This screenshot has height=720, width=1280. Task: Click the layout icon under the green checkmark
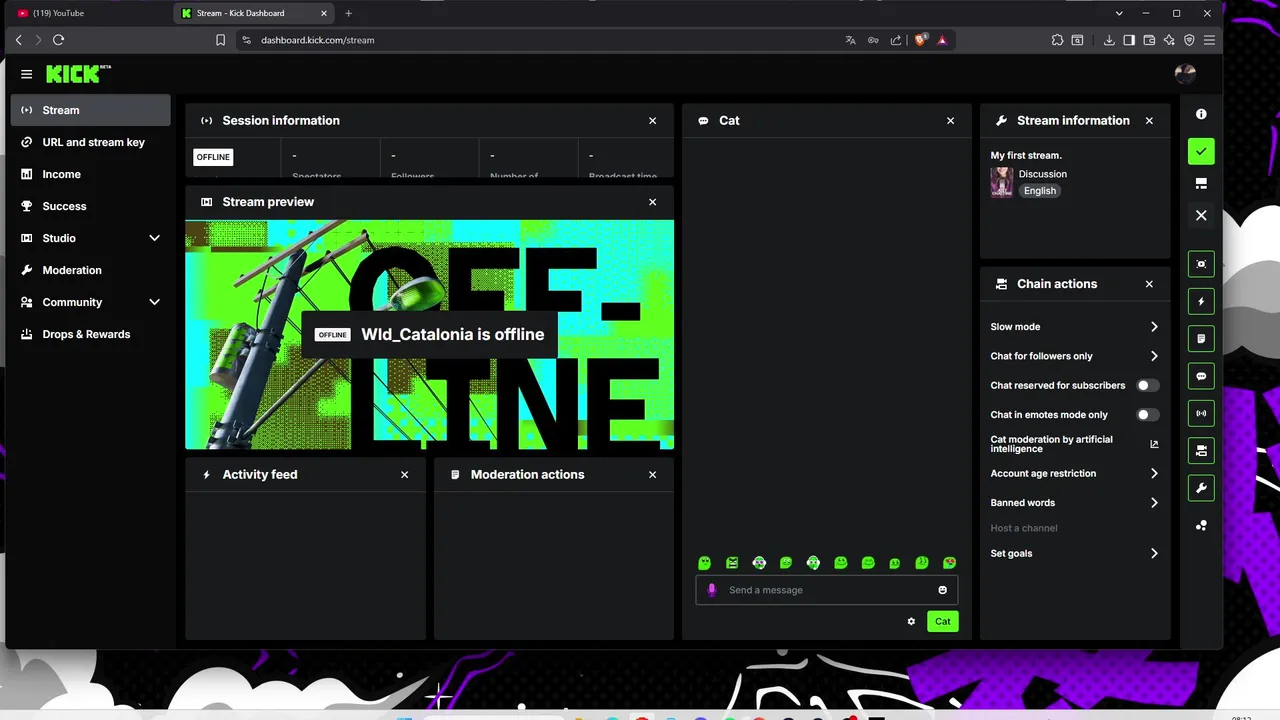[x=1201, y=183]
